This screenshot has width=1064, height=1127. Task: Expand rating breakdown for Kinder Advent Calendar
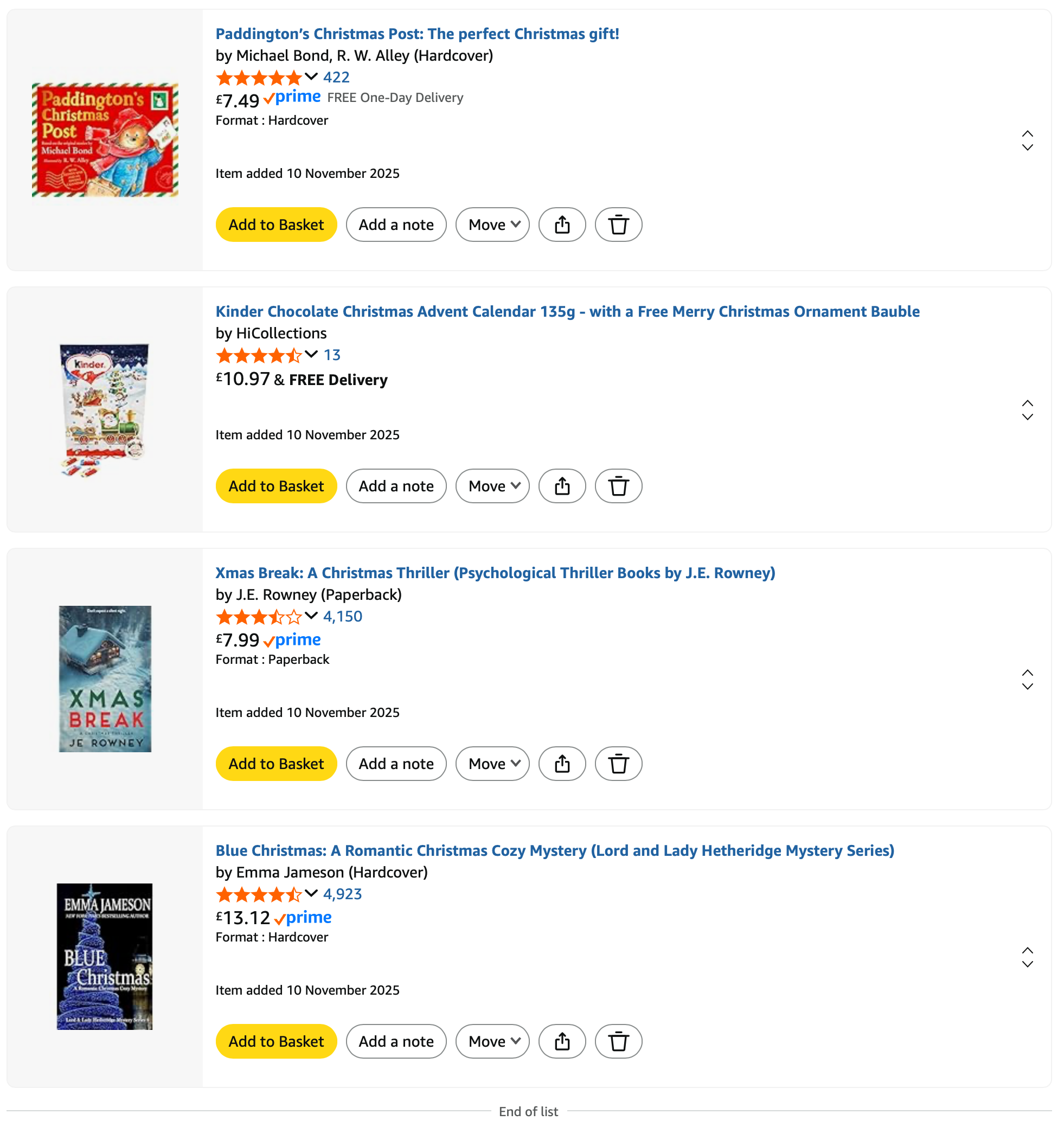311,355
